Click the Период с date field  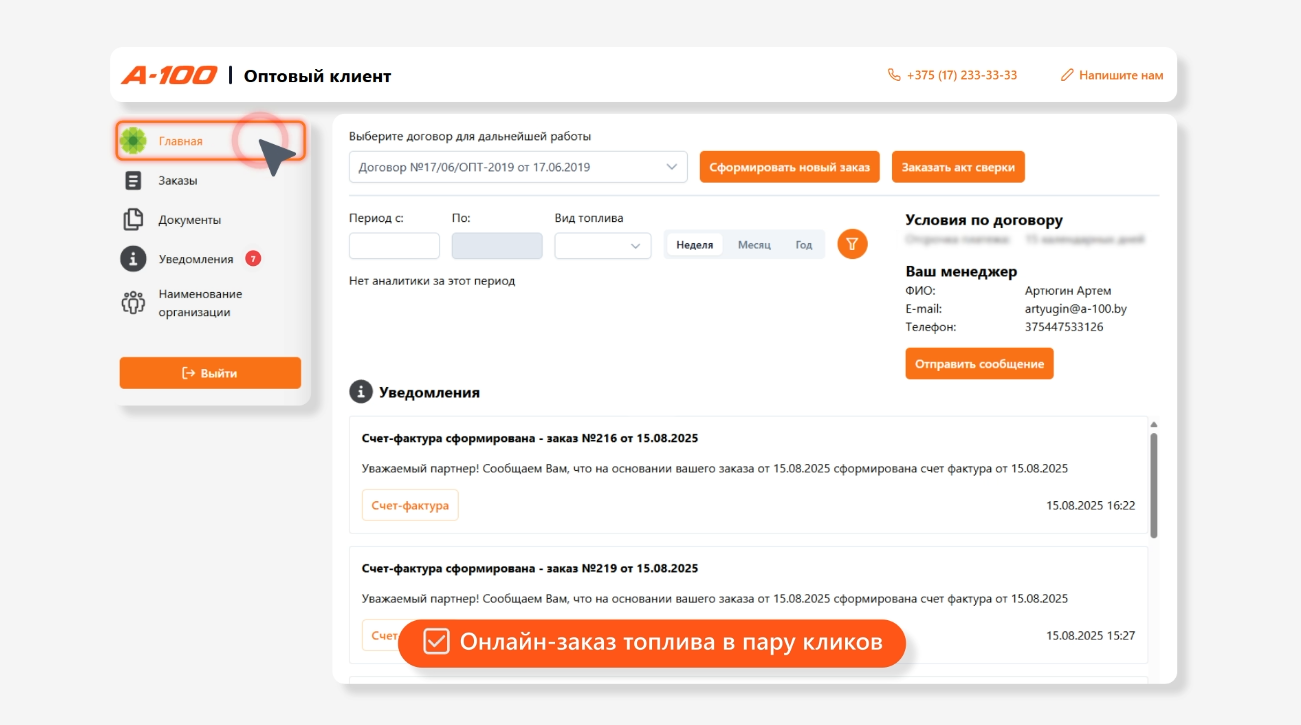(x=394, y=246)
